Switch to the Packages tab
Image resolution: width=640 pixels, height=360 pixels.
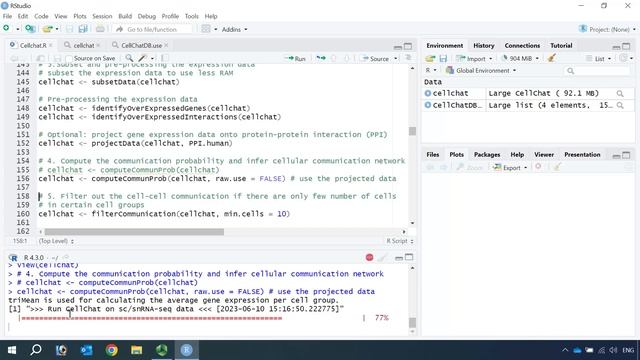pyautogui.click(x=487, y=155)
